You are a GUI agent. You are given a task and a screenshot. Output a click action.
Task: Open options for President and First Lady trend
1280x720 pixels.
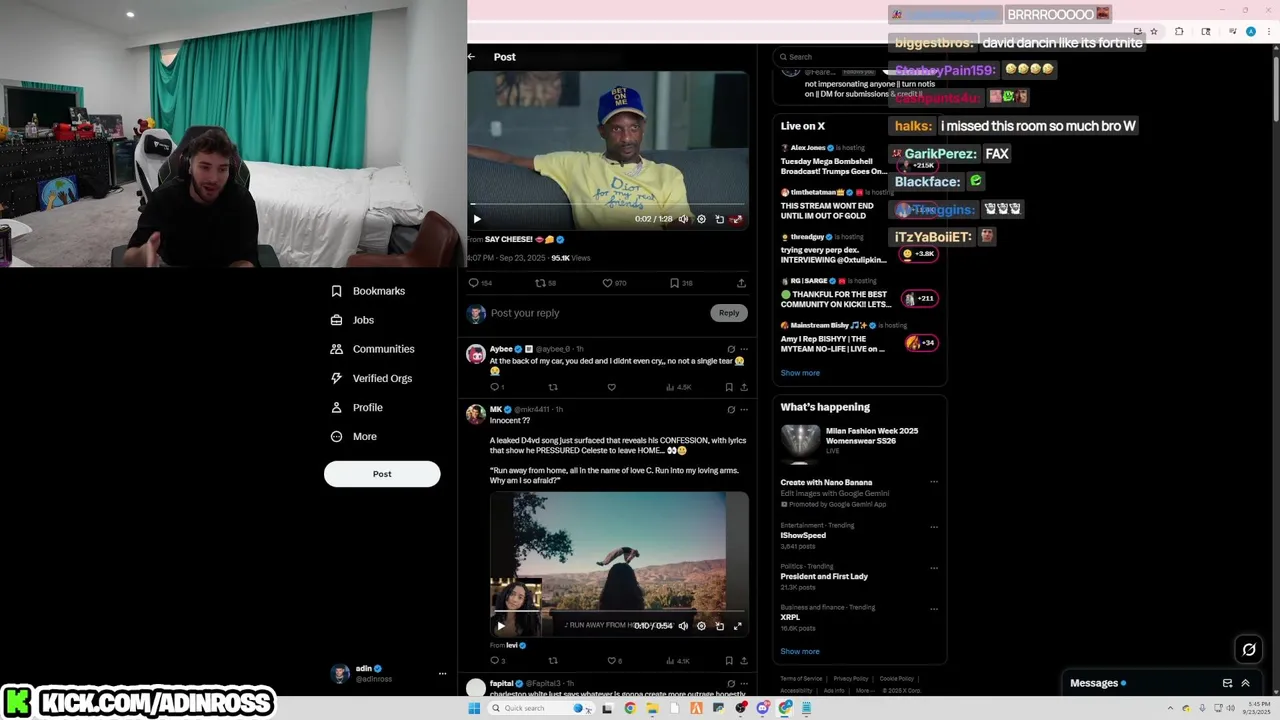pyautogui.click(x=934, y=568)
